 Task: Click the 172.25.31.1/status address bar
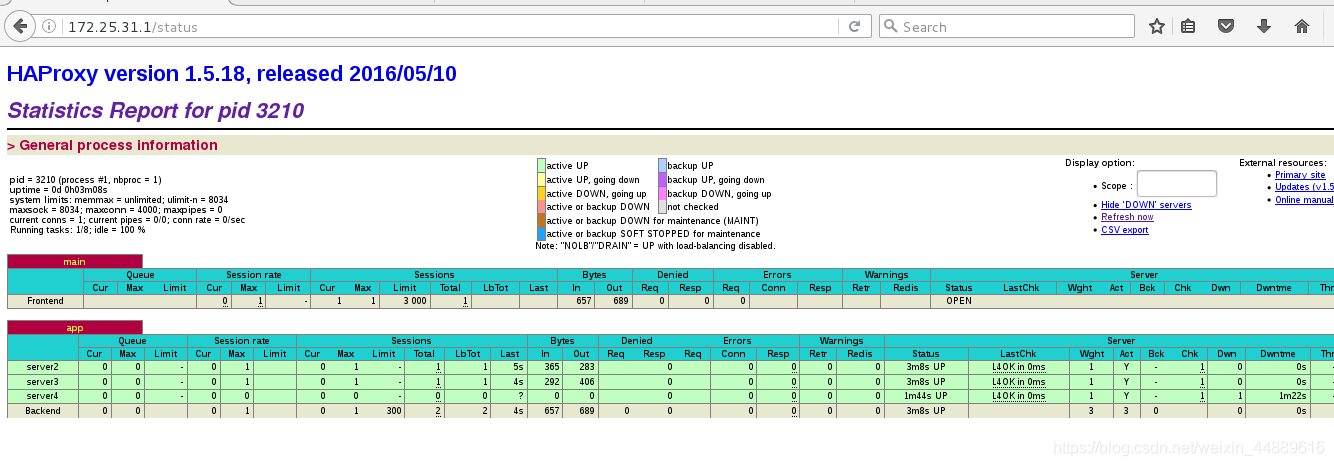[x=450, y=27]
